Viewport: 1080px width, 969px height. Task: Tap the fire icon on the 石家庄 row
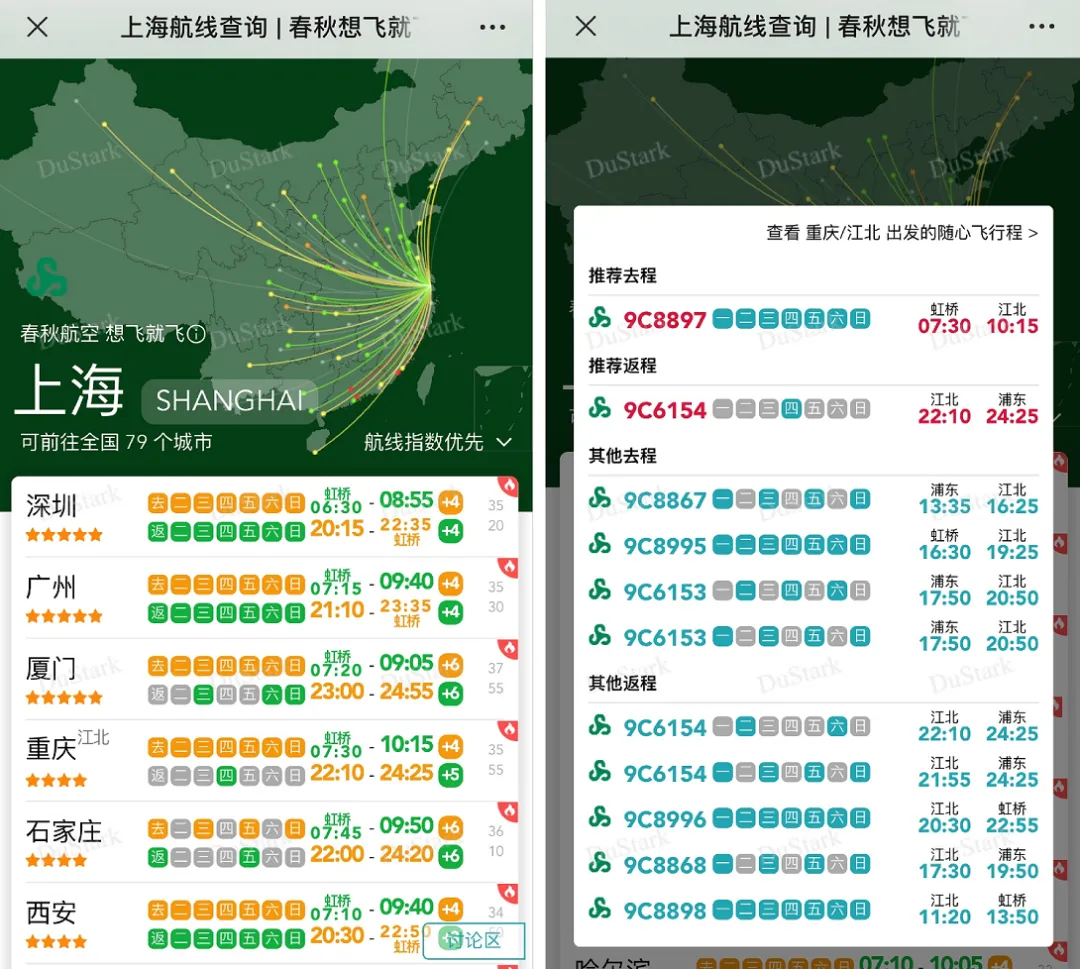click(x=509, y=811)
